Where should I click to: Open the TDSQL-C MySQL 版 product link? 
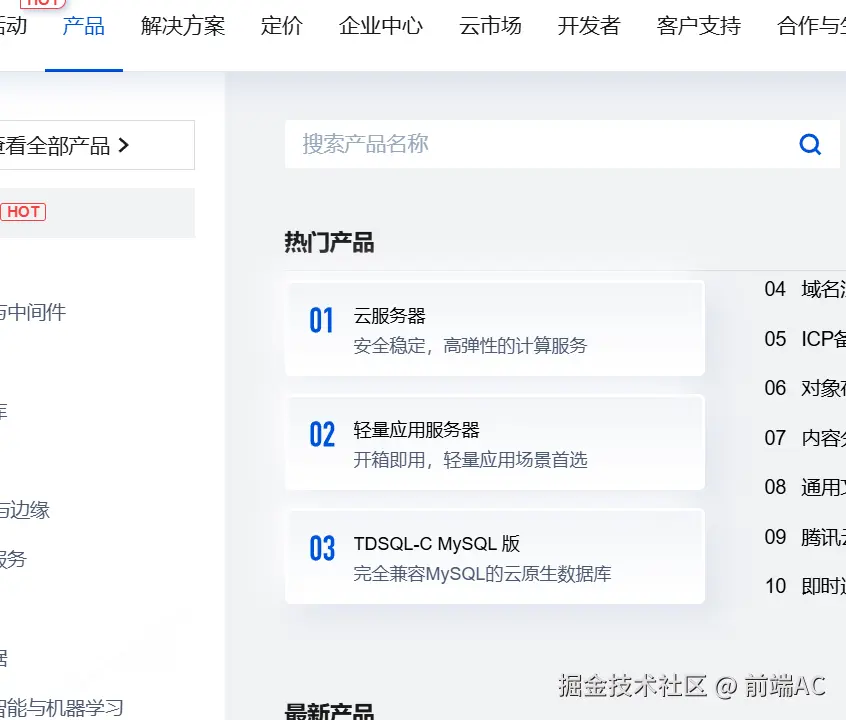[437, 545]
